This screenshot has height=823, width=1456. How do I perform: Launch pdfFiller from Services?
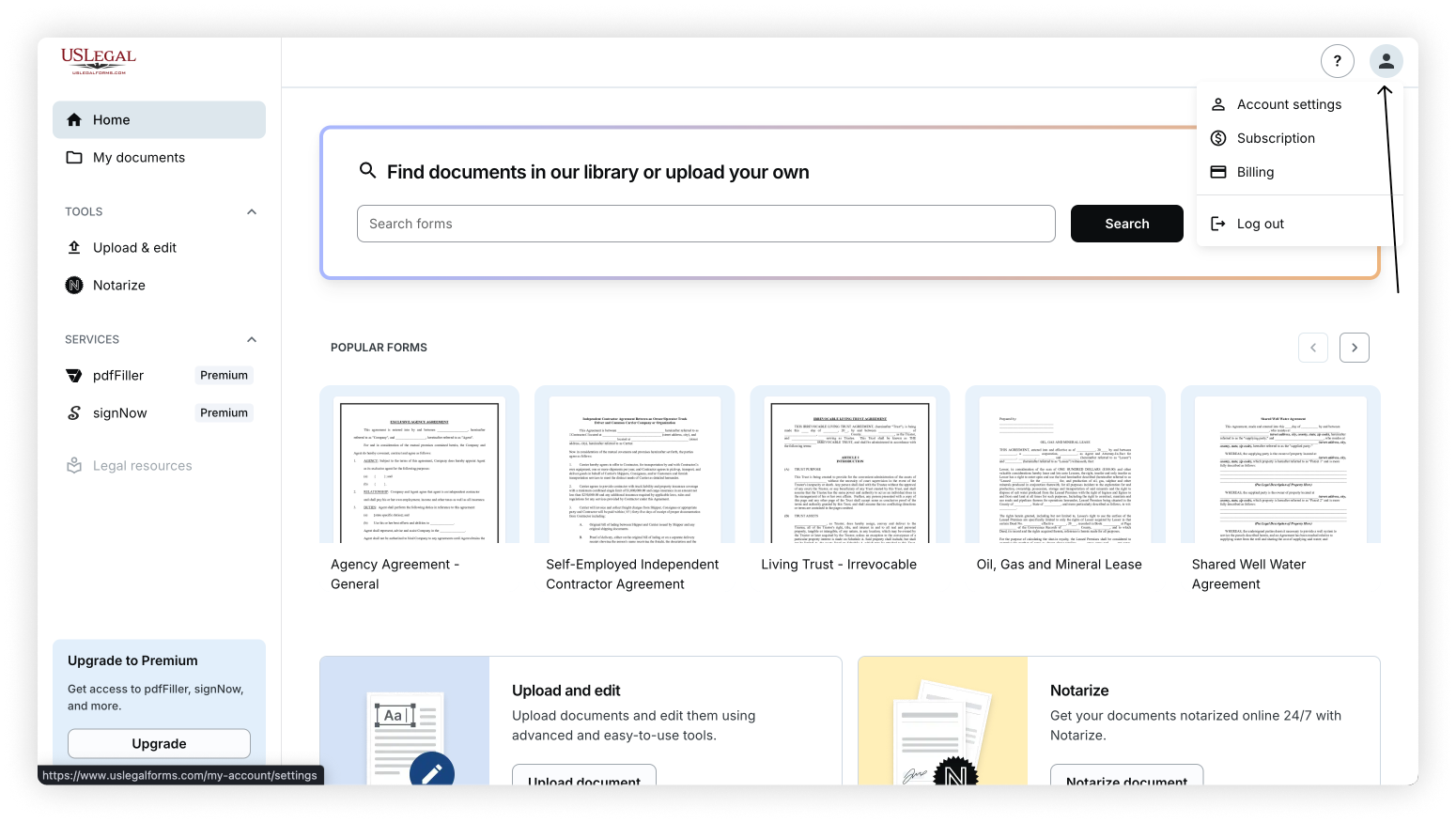(117, 375)
